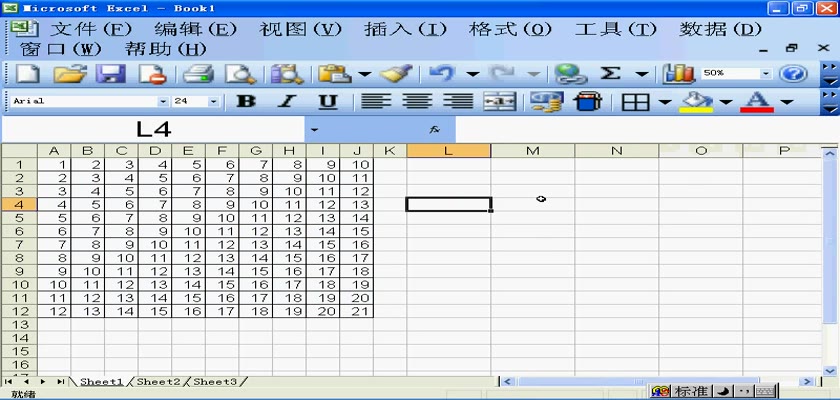
Task: Toggle Italic formatting
Action: tap(287, 102)
